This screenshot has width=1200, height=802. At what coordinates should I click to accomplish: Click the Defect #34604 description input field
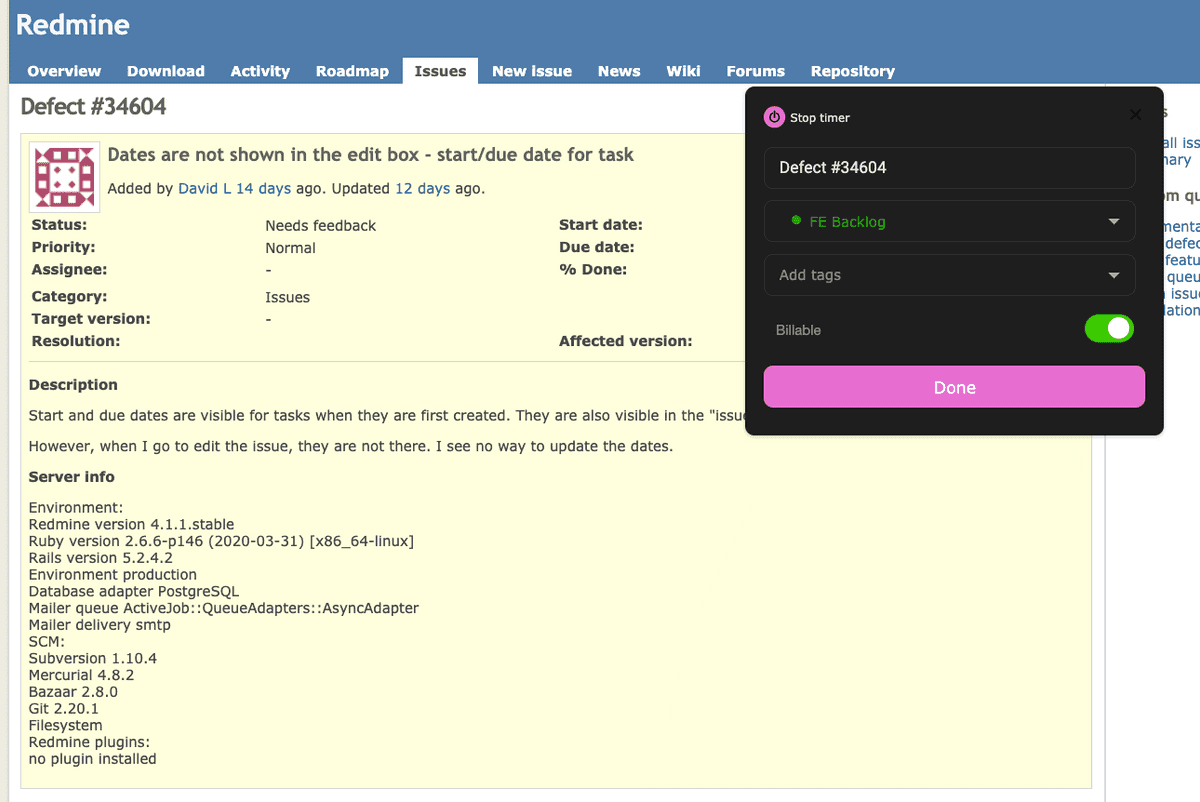(x=949, y=167)
